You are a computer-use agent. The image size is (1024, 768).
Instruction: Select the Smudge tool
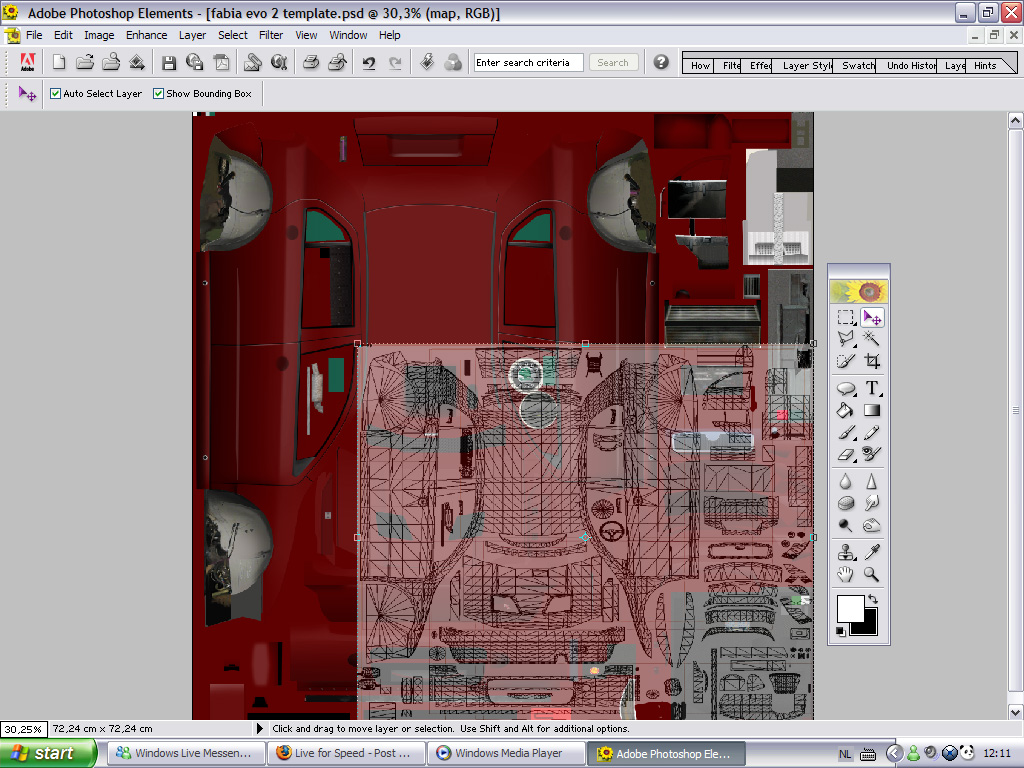872,504
